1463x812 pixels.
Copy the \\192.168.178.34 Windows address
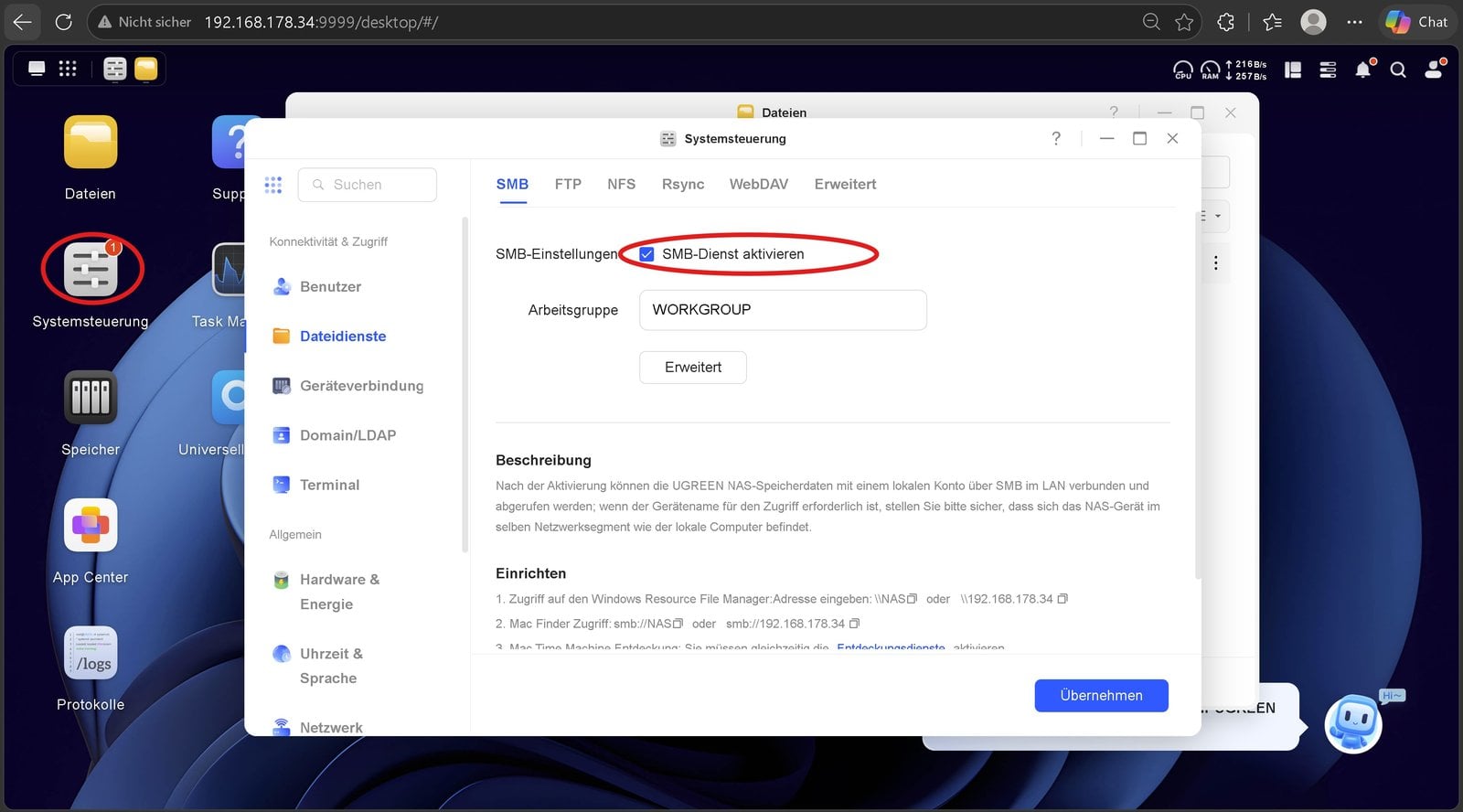(x=1063, y=599)
